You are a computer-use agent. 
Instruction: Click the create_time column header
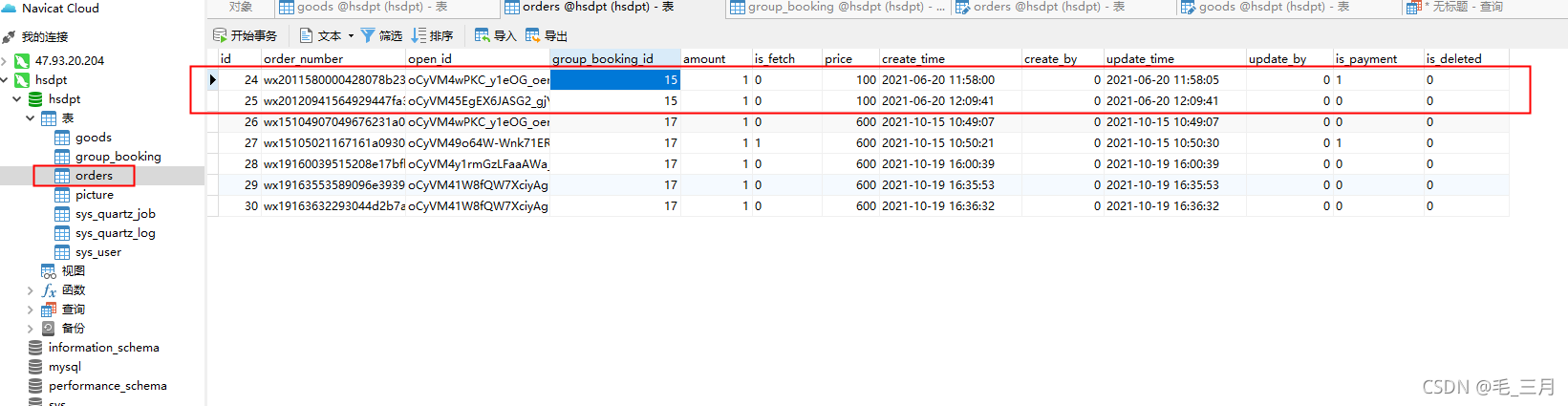tap(951, 58)
